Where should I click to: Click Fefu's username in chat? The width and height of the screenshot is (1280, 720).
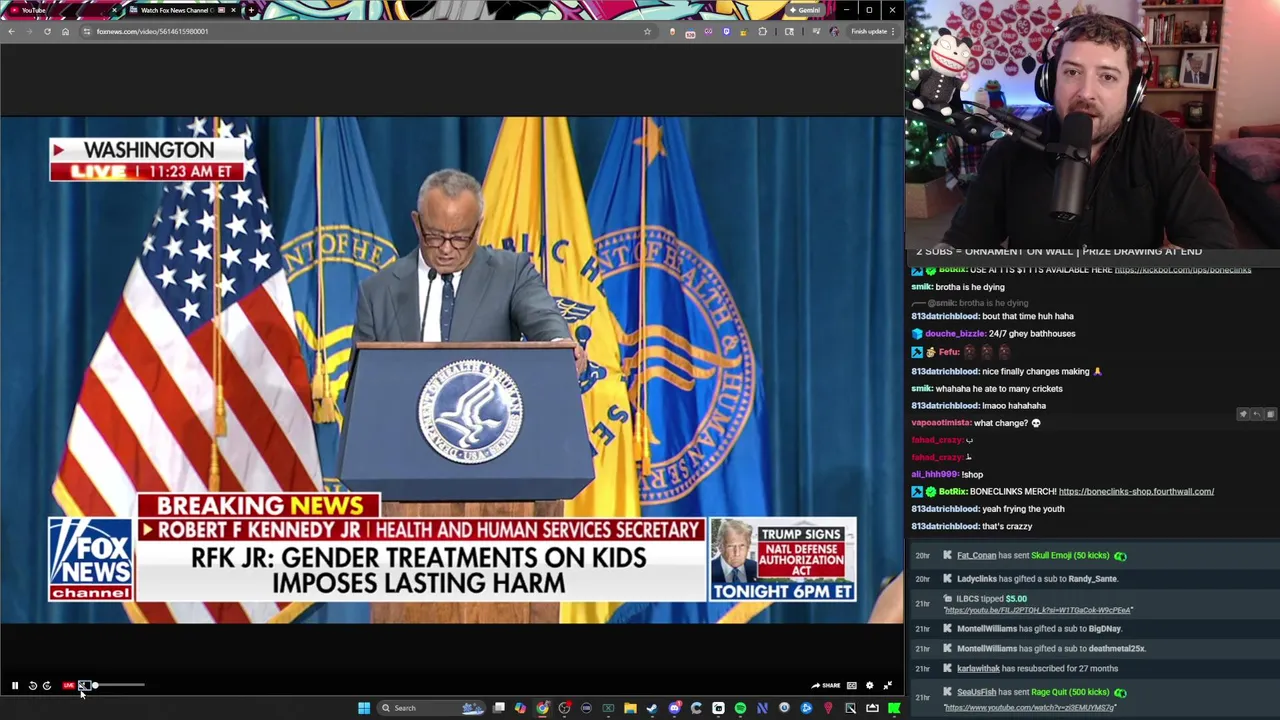point(949,352)
